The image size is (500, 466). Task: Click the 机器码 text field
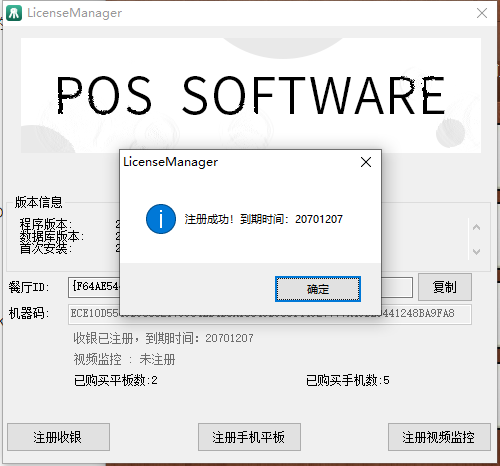point(270,314)
